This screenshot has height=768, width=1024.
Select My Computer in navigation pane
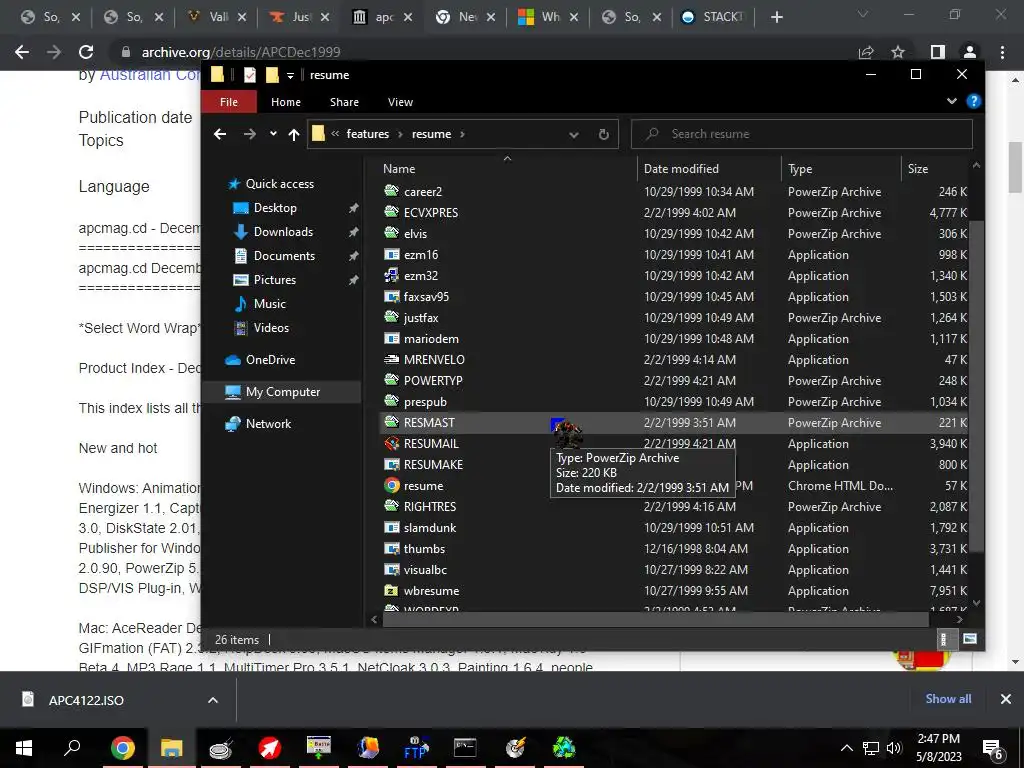tap(282, 392)
